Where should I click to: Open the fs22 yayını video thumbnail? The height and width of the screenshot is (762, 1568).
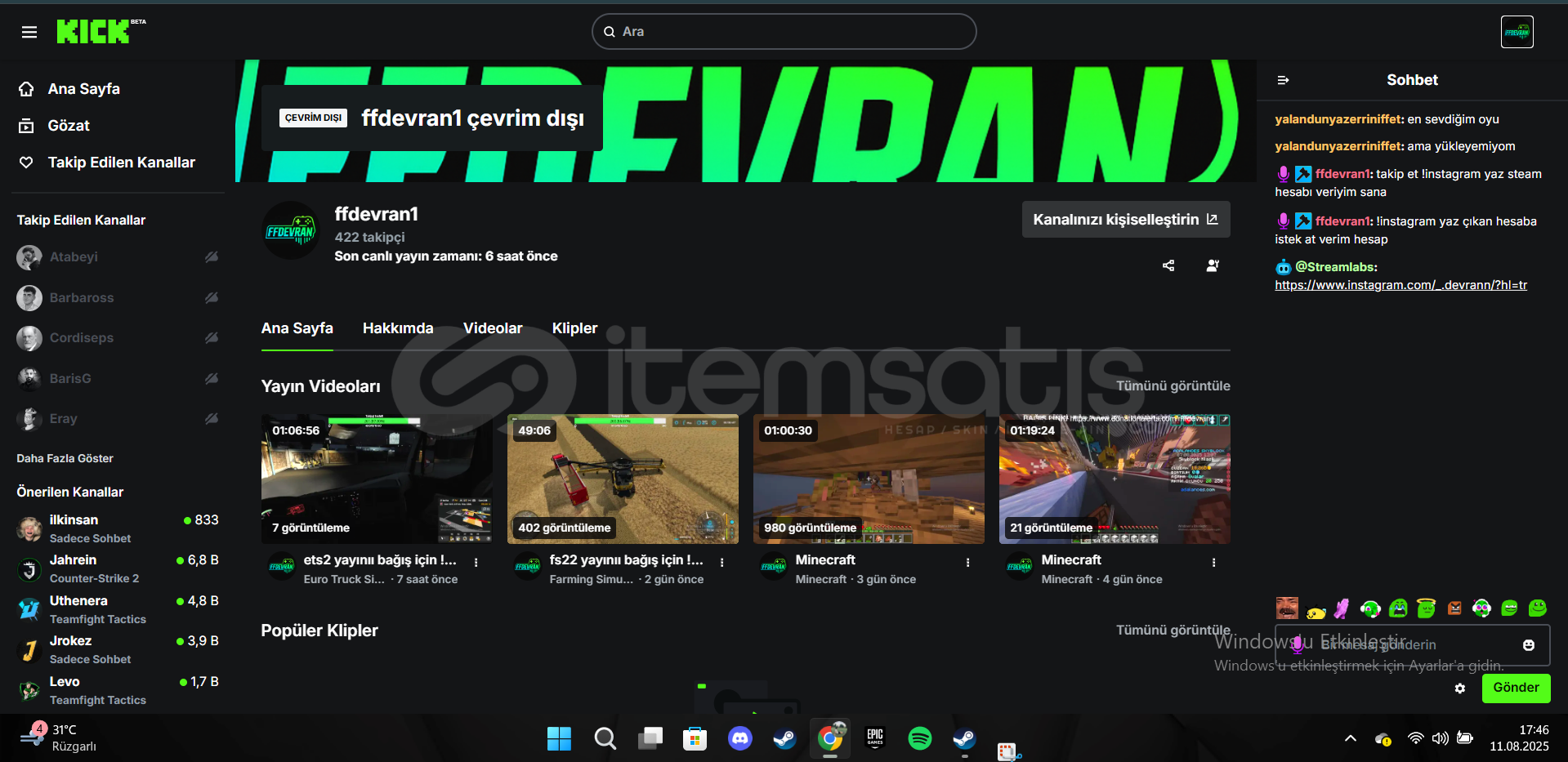click(623, 479)
